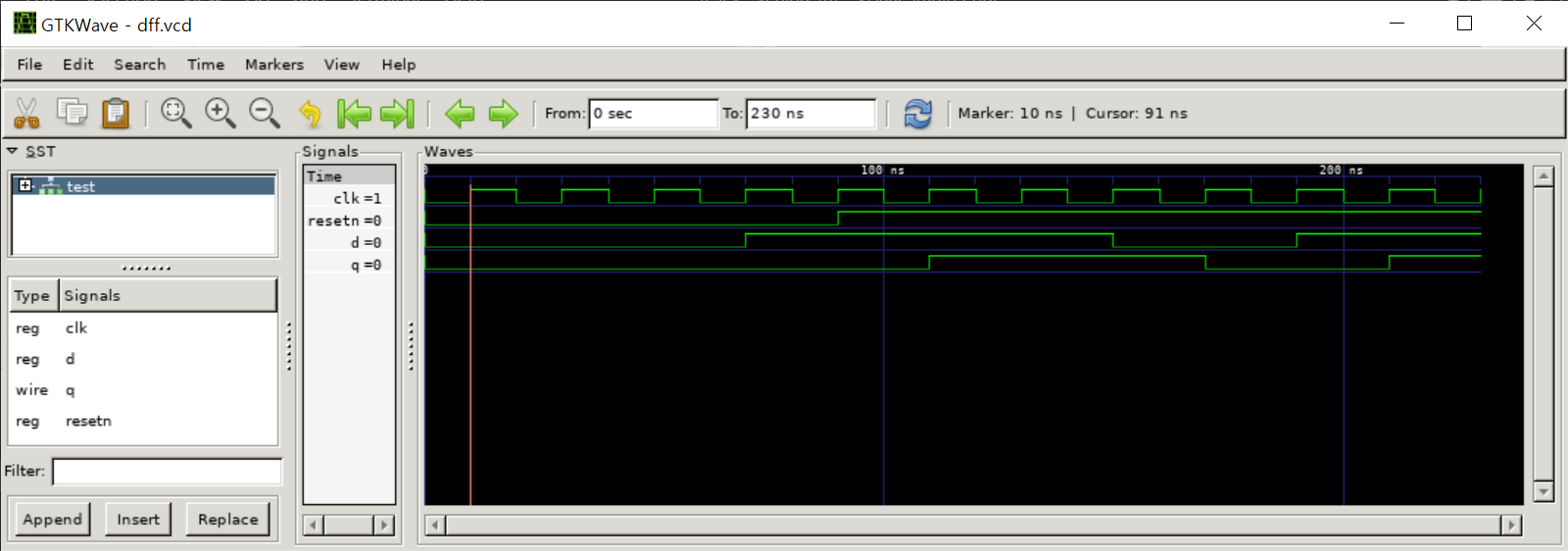This screenshot has height=551, width=1568.
Task: Click the grip between SST and Signals
Action: 289,346
